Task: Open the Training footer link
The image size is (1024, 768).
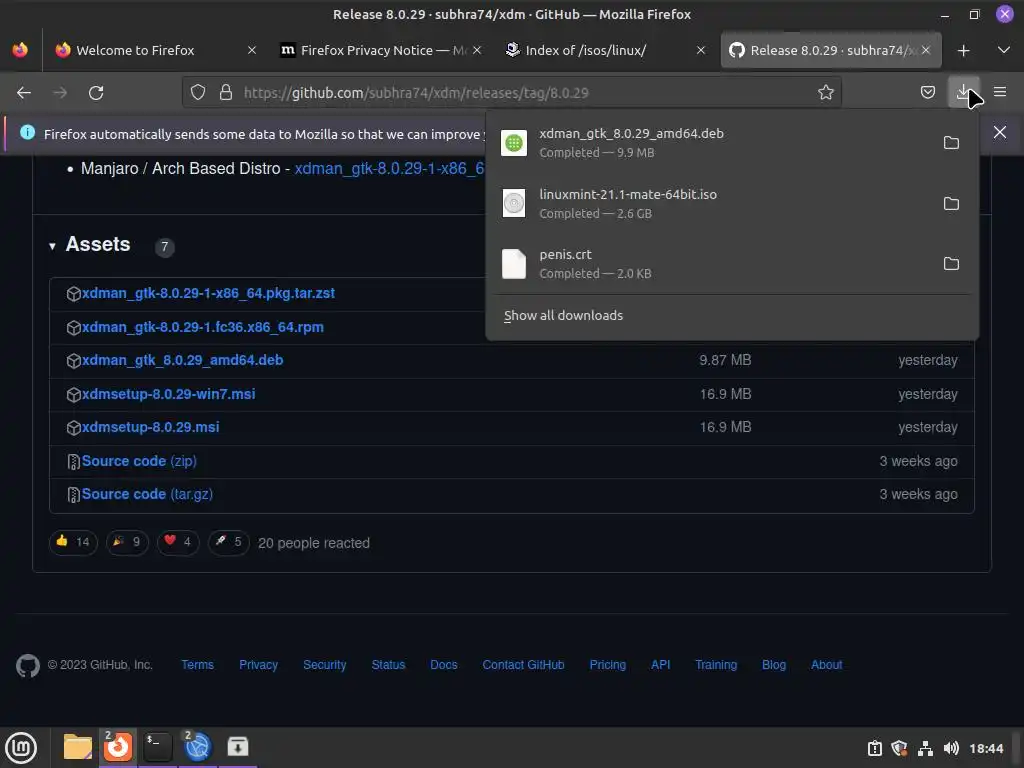Action: coord(716,665)
